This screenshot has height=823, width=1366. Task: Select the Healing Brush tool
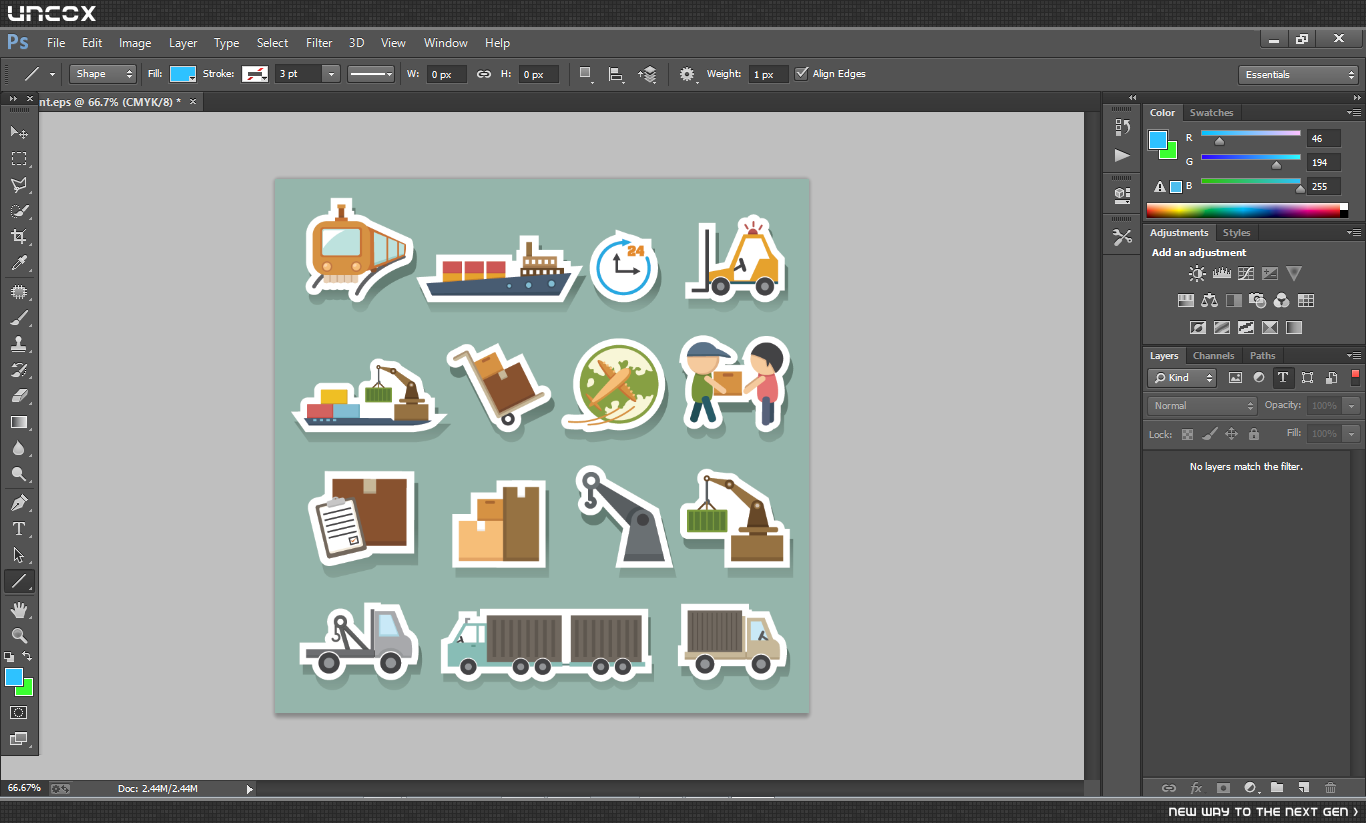pyautogui.click(x=19, y=292)
